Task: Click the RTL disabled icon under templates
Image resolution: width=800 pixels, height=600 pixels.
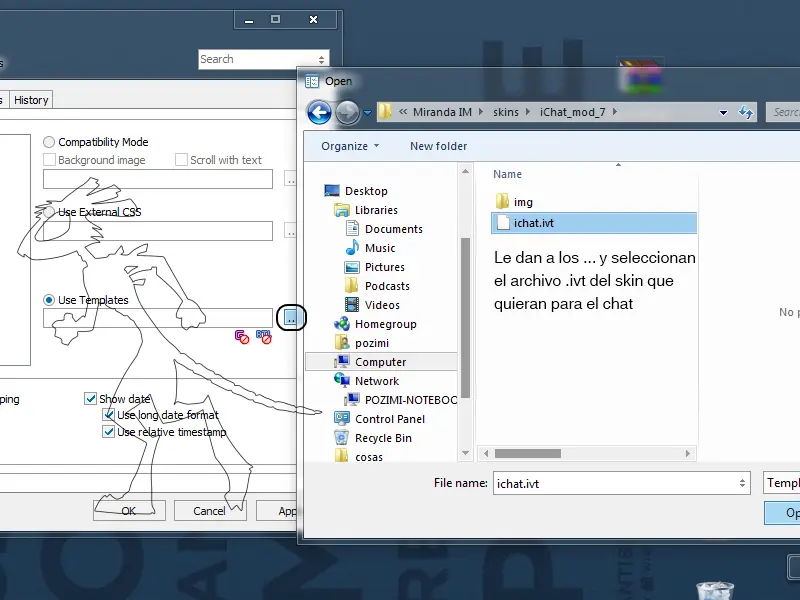Action: point(264,337)
